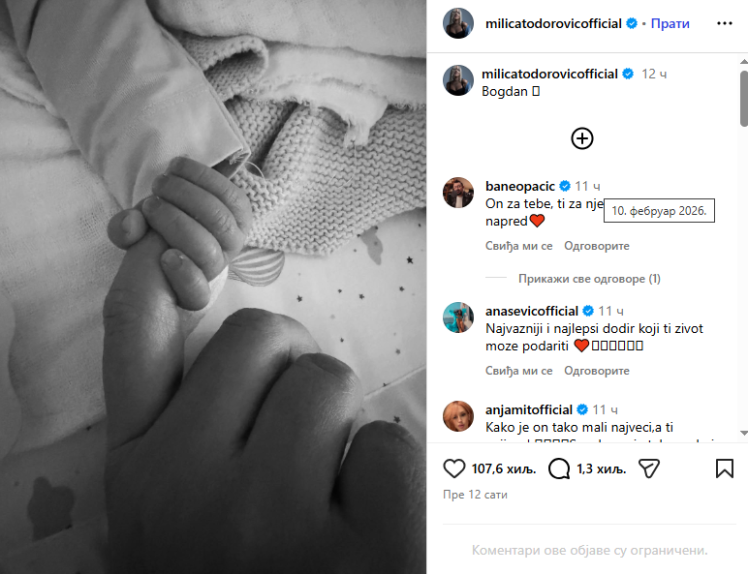Like the post with heart icon
The height and width of the screenshot is (574, 748).
(x=454, y=469)
